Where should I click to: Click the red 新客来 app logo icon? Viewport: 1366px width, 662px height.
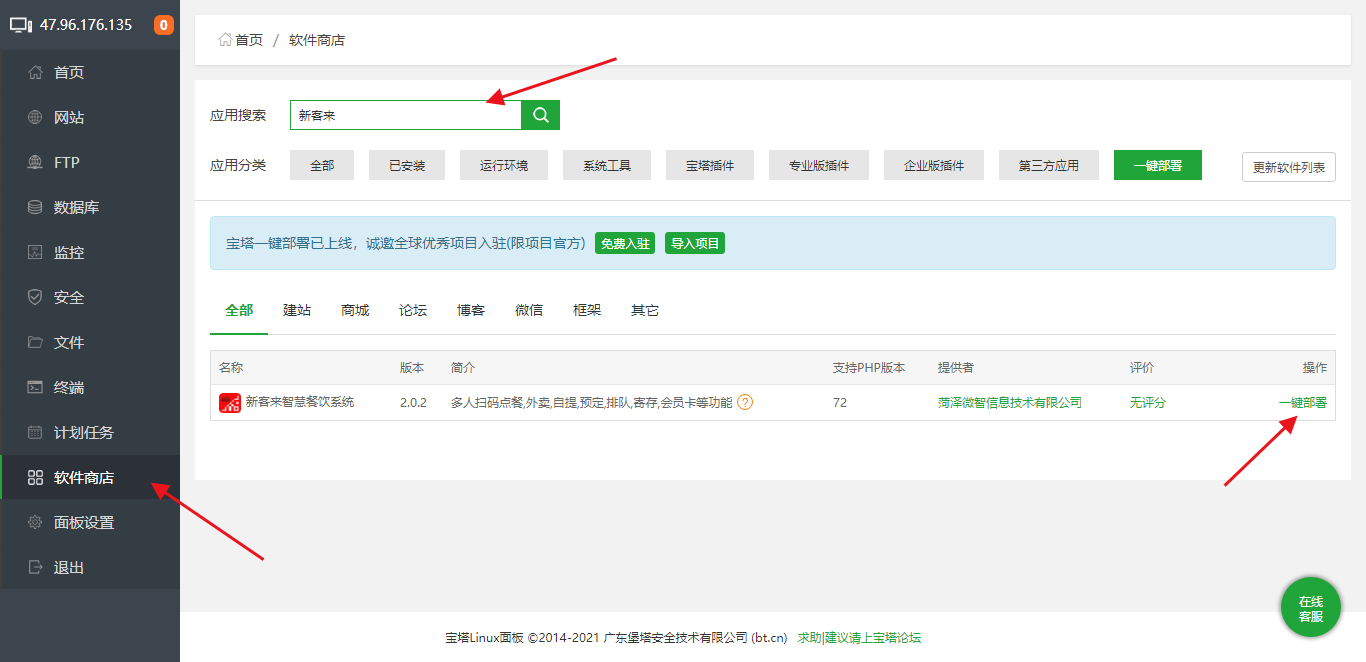click(x=230, y=403)
